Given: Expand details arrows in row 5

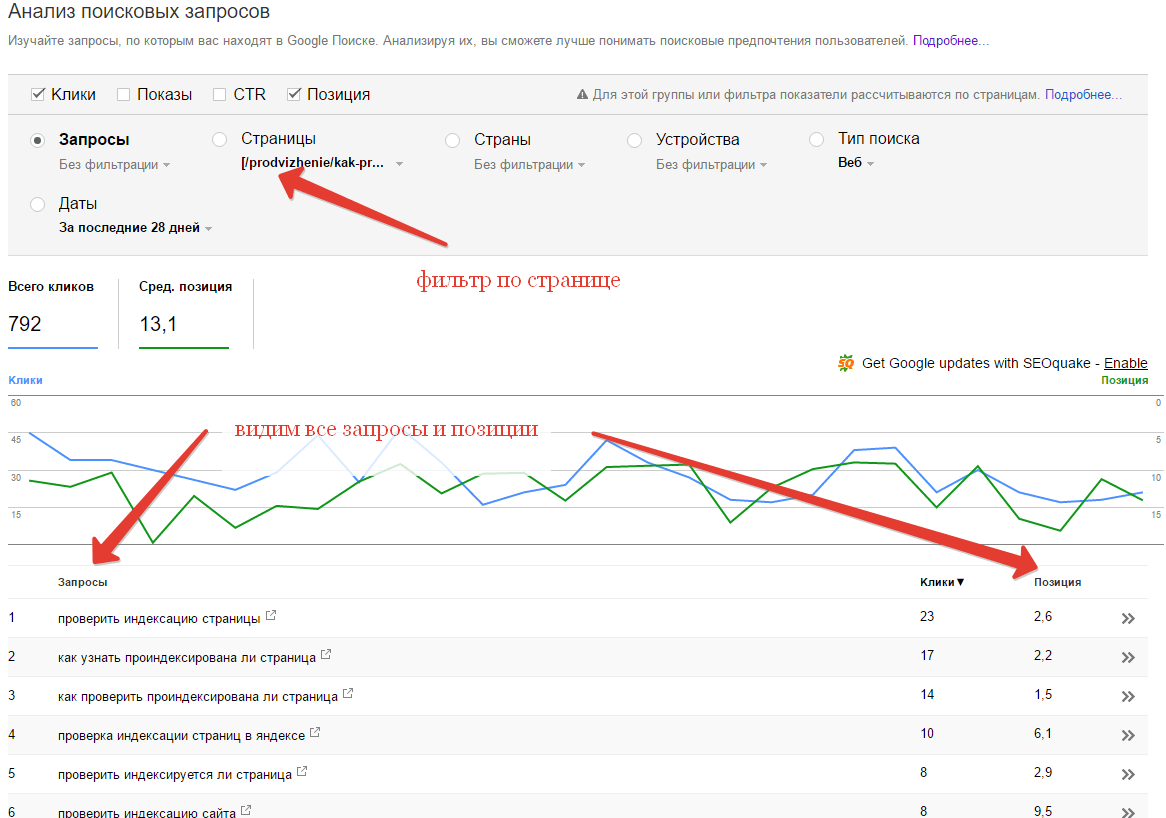Looking at the screenshot, I should (x=1128, y=774).
